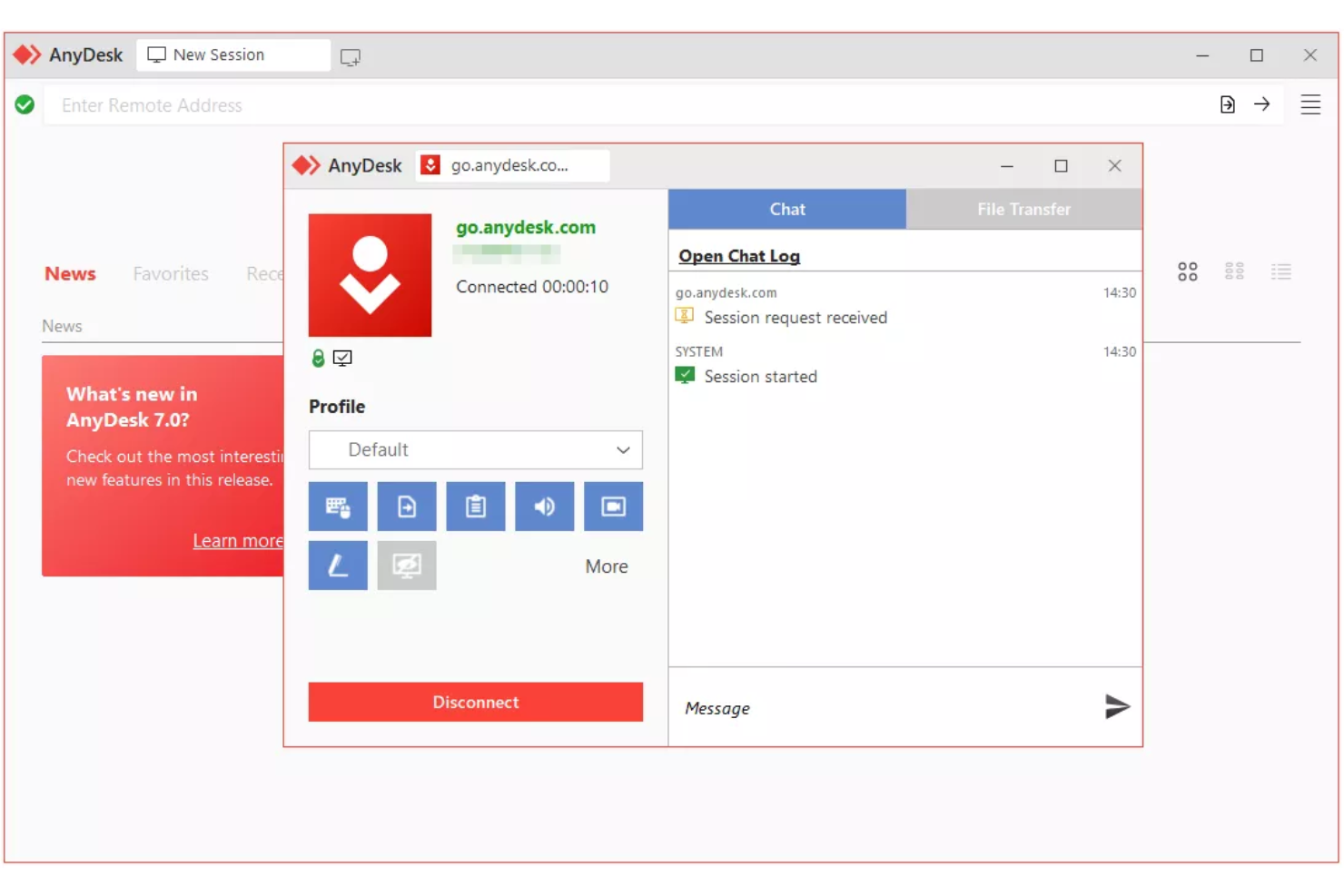
Task: Open the main hamburger menu
Action: pyautogui.click(x=1310, y=104)
